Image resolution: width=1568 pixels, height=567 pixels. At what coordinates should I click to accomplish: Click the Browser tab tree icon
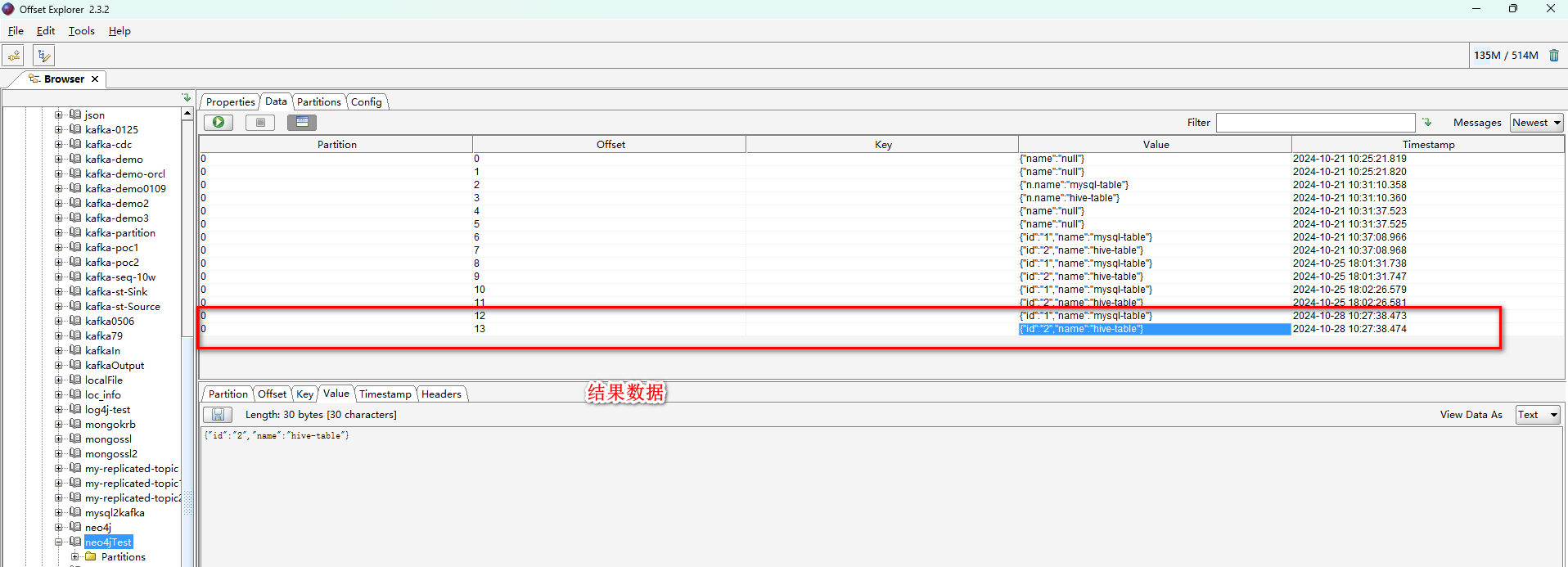34,79
